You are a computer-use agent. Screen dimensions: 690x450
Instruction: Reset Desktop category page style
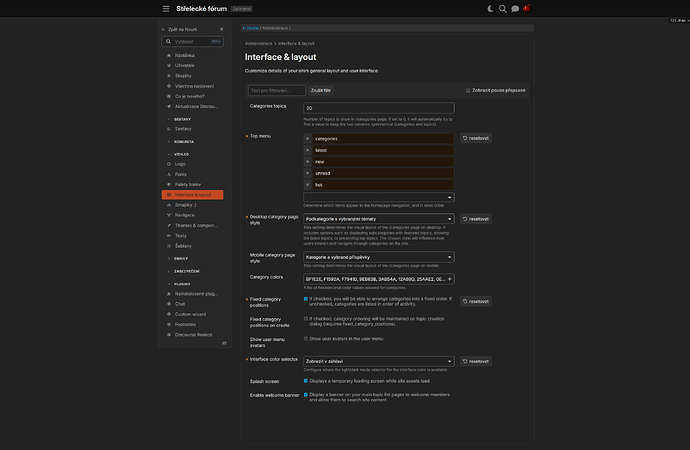[476, 219]
